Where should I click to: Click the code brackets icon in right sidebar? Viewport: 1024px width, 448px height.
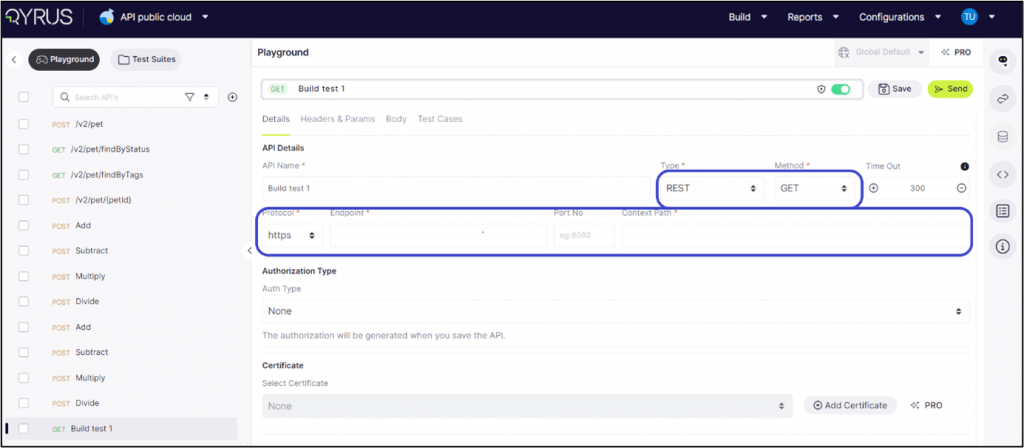(x=1002, y=174)
